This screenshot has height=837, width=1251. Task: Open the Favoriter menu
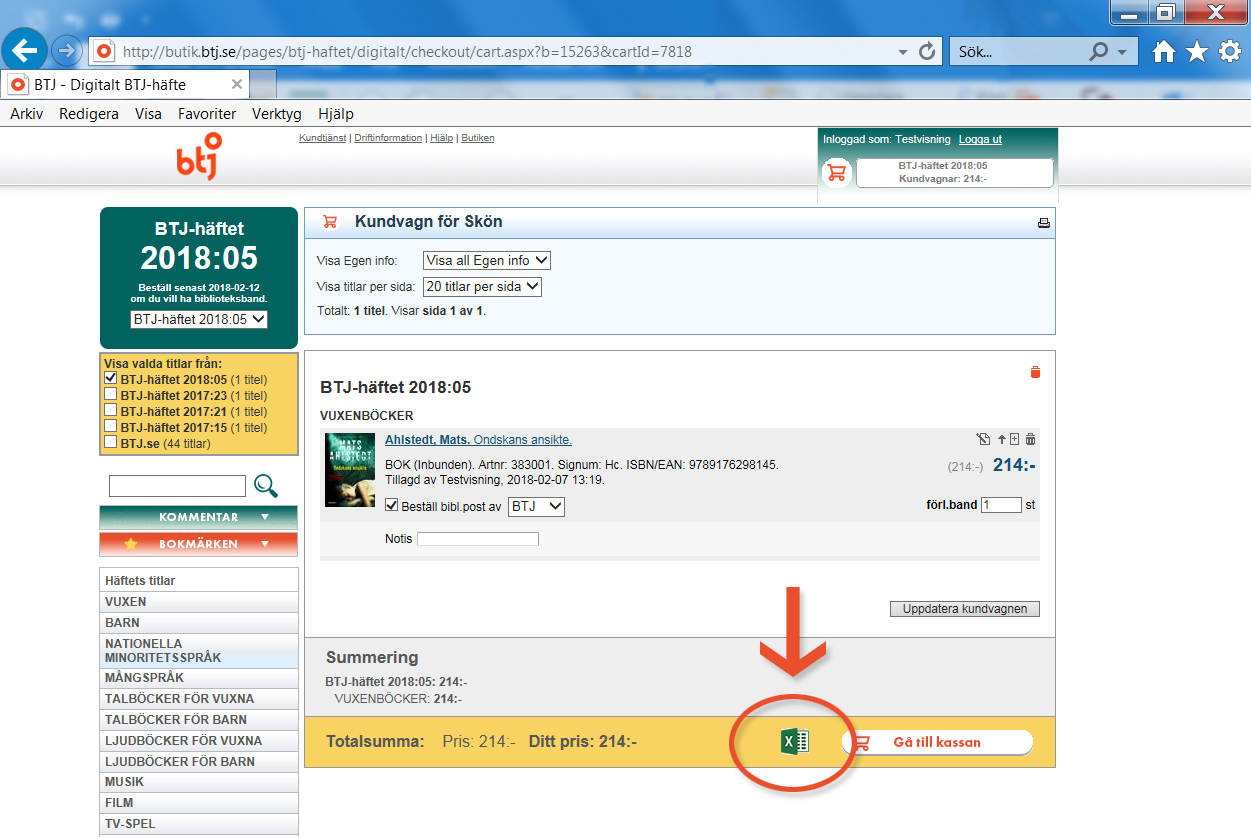[x=207, y=114]
